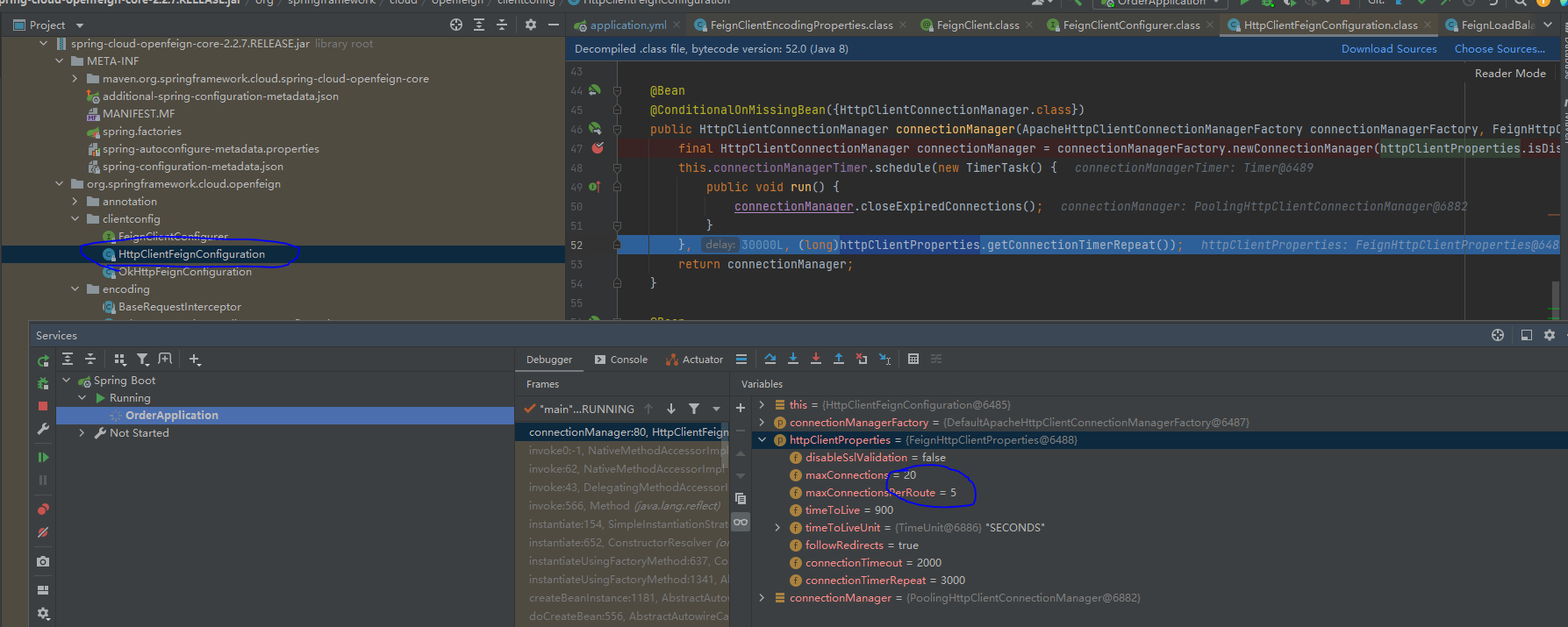Click the thread dump camera icon

(43, 561)
